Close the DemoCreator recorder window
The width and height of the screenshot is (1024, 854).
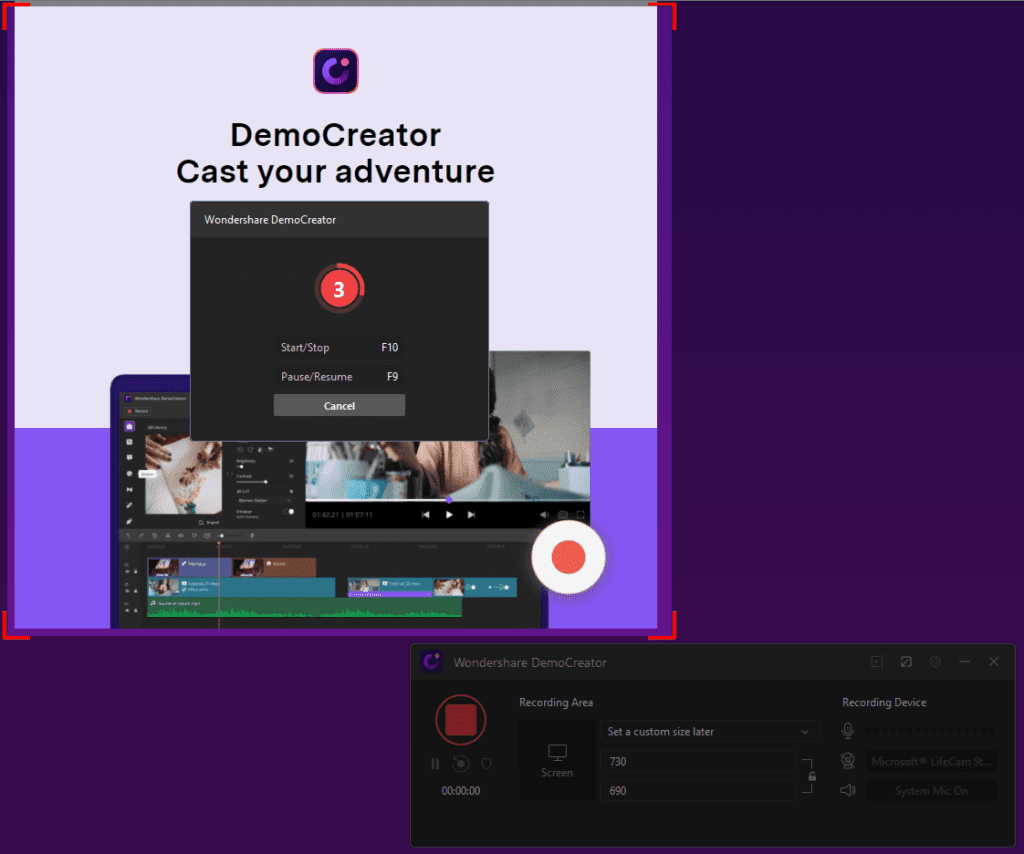tap(994, 662)
